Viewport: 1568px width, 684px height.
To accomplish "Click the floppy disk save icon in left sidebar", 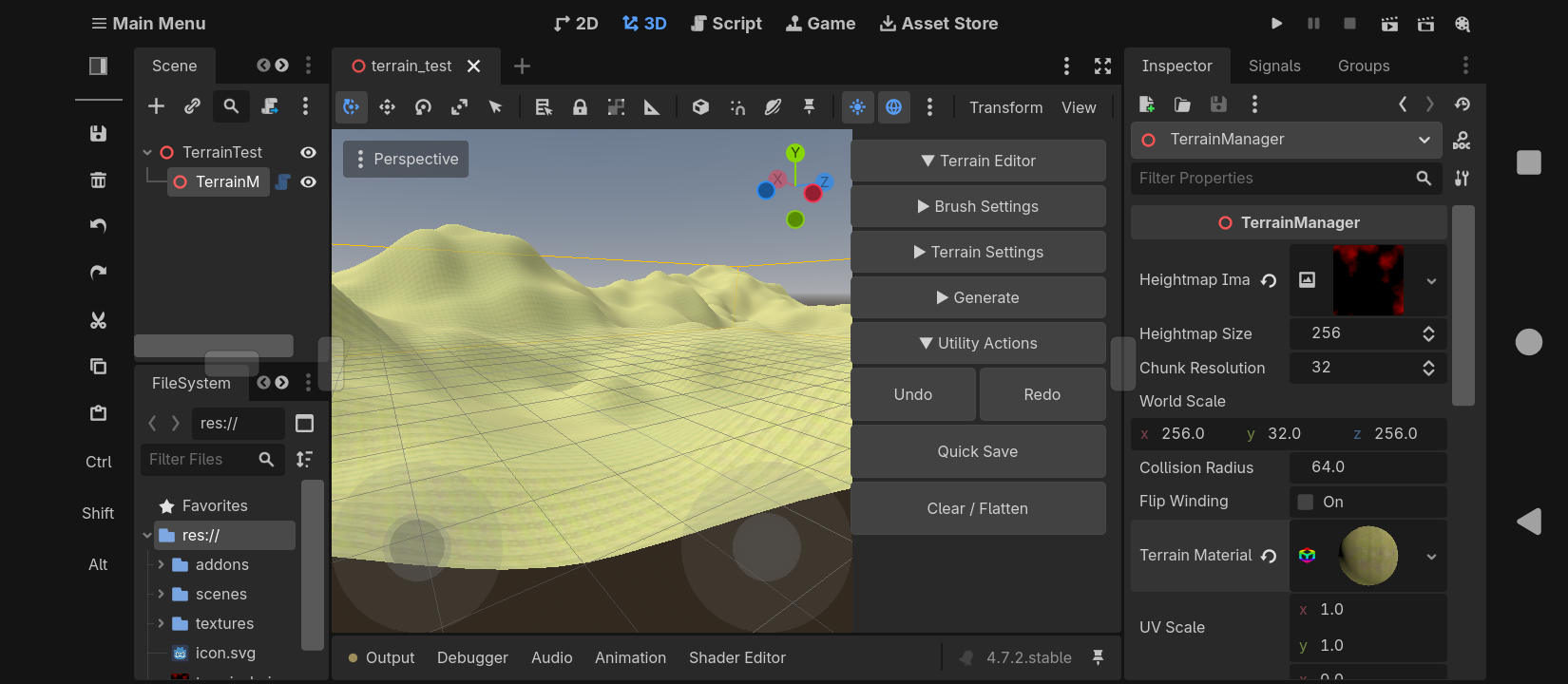I will [x=98, y=133].
